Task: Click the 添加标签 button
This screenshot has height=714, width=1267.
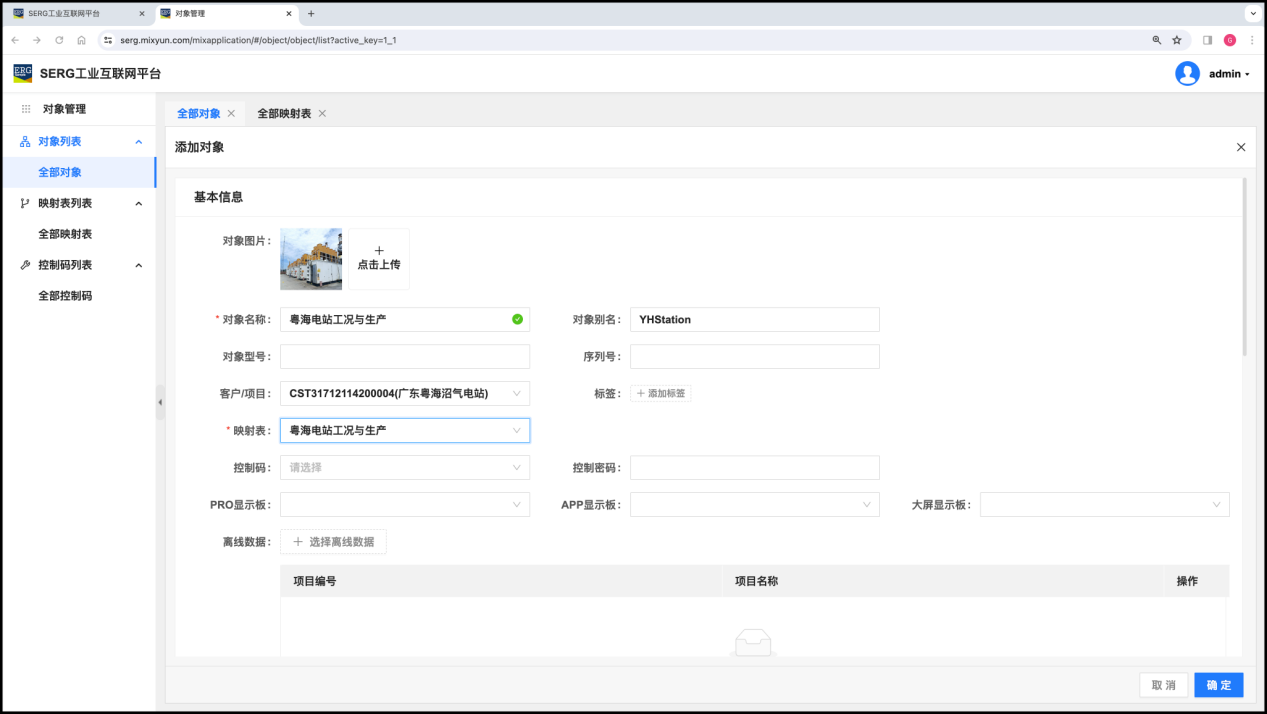Action: tap(661, 394)
